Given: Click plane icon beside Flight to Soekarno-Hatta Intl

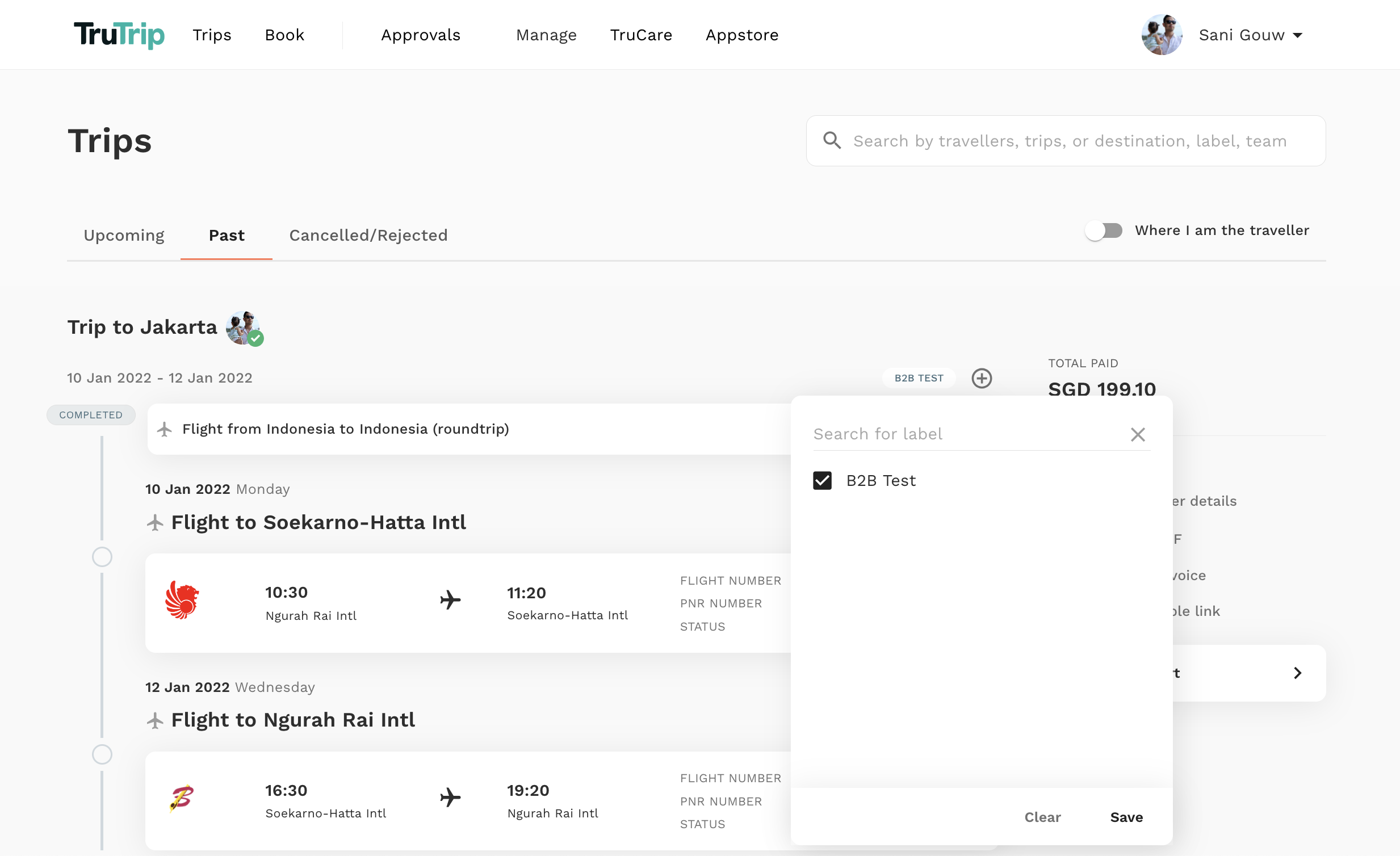Looking at the screenshot, I should [x=155, y=523].
